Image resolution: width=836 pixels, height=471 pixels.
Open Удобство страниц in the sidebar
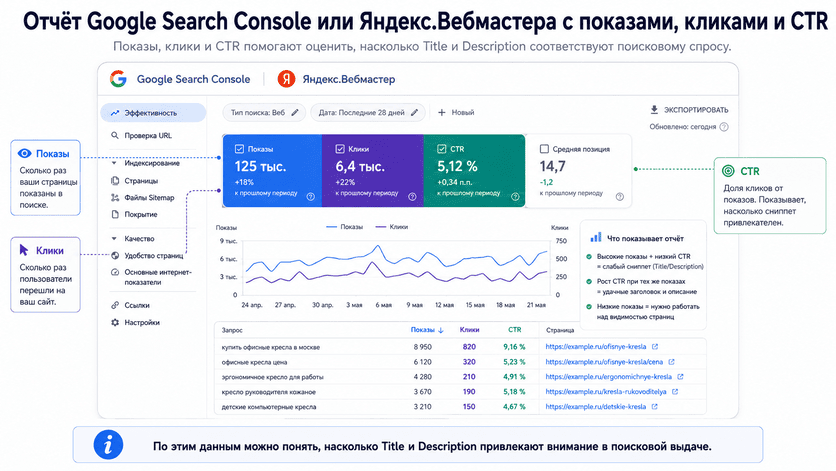coord(154,256)
